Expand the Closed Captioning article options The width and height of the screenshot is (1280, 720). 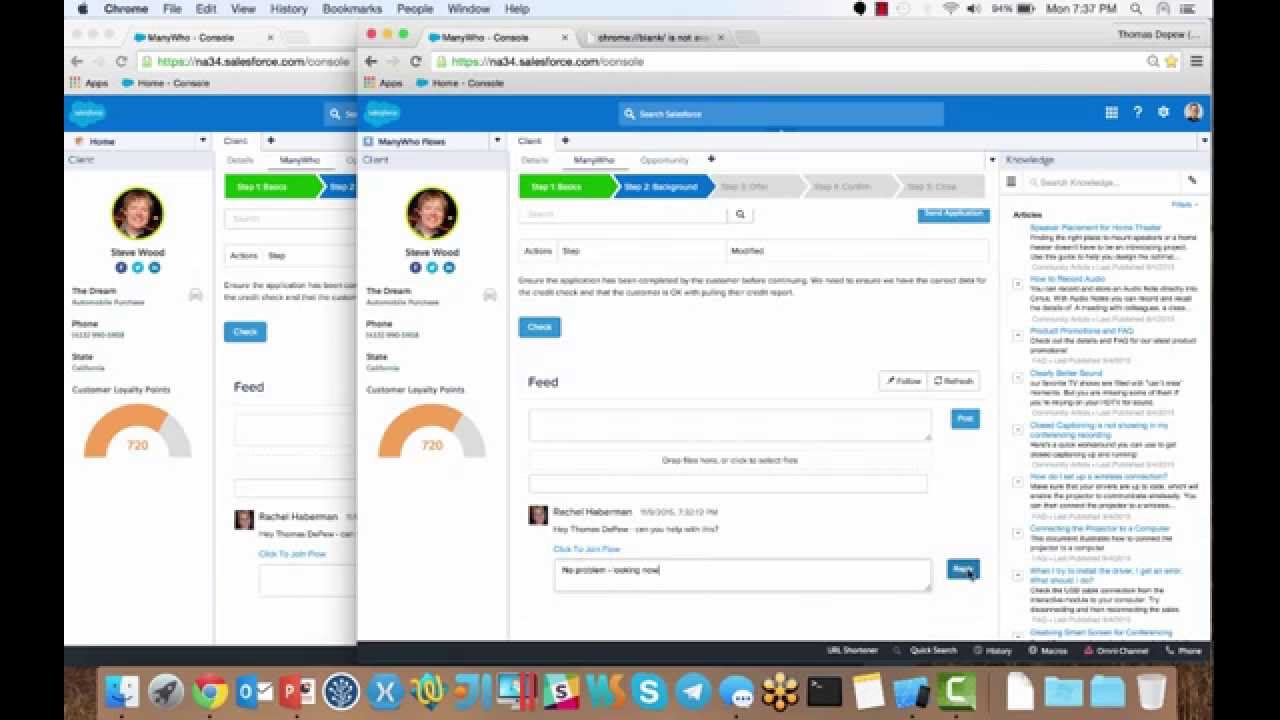tap(1018, 430)
